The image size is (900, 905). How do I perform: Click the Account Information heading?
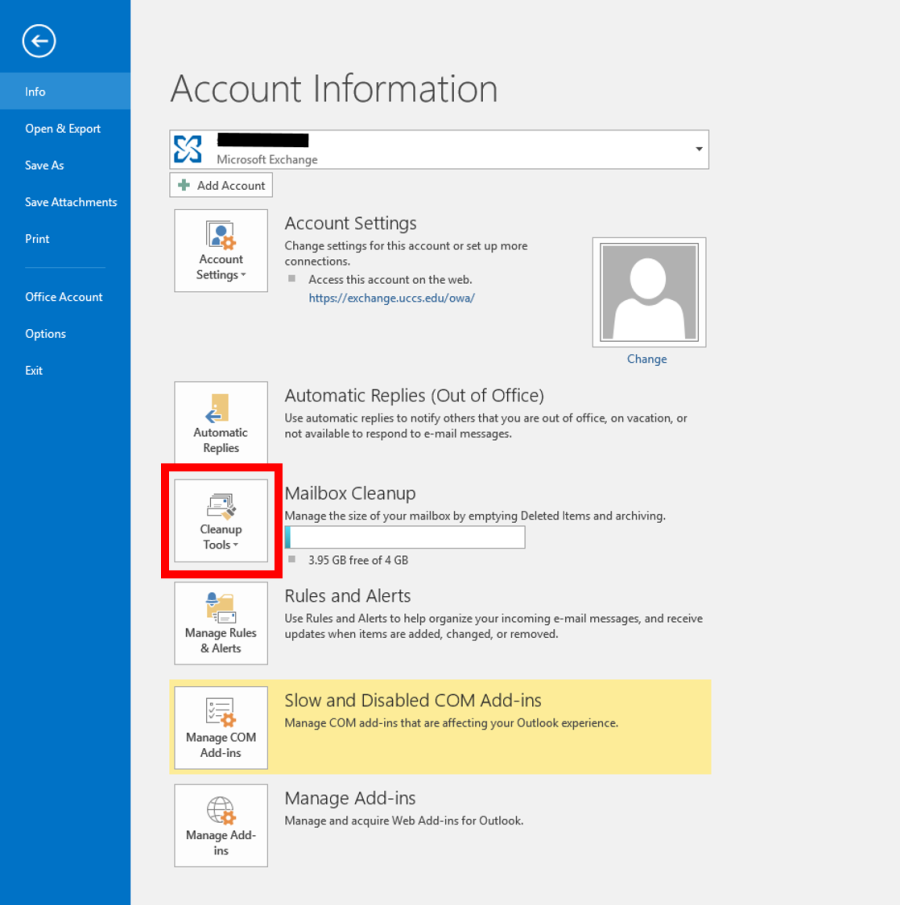click(334, 89)
